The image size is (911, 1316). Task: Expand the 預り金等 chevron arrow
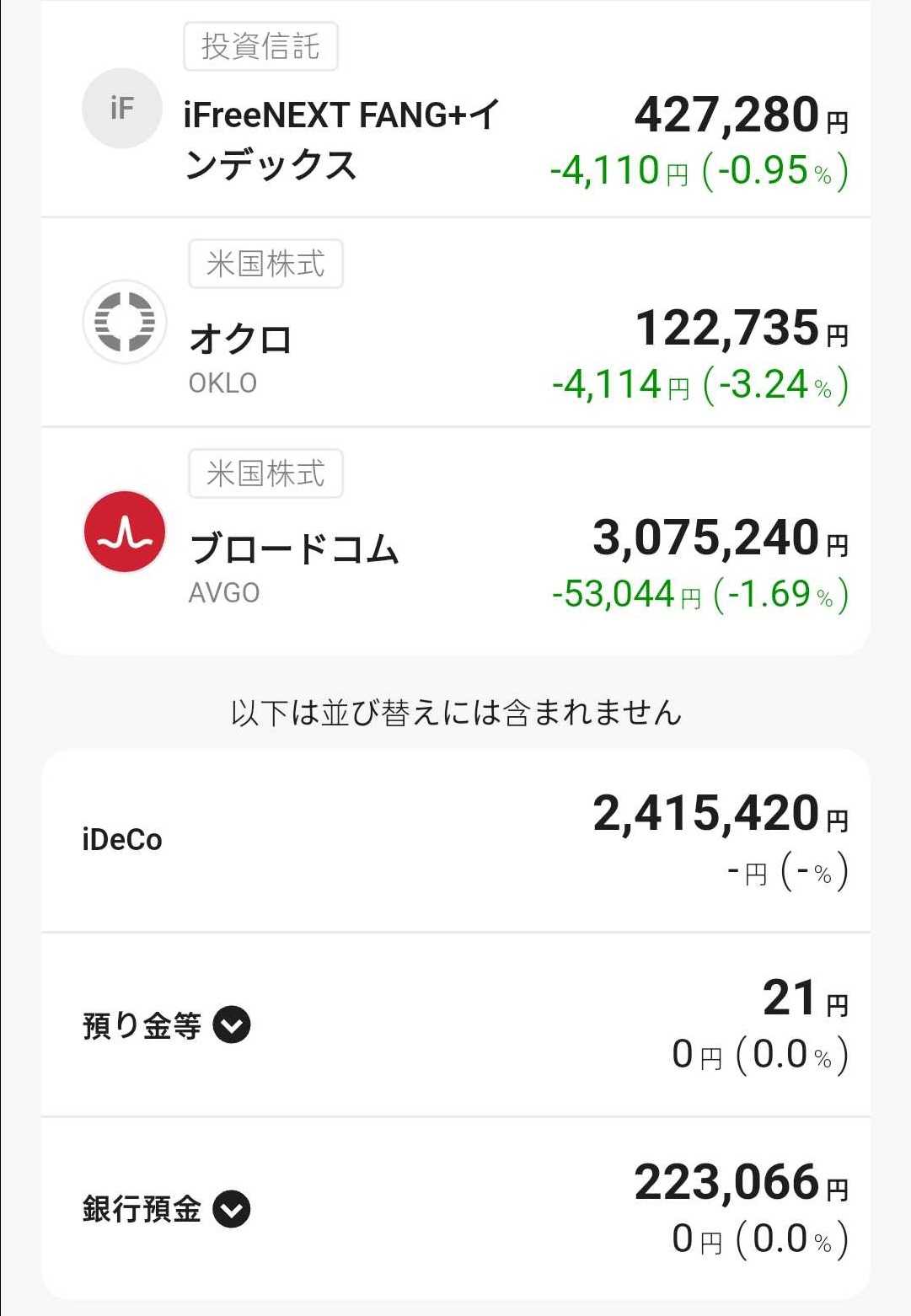tap(232, 1025)
